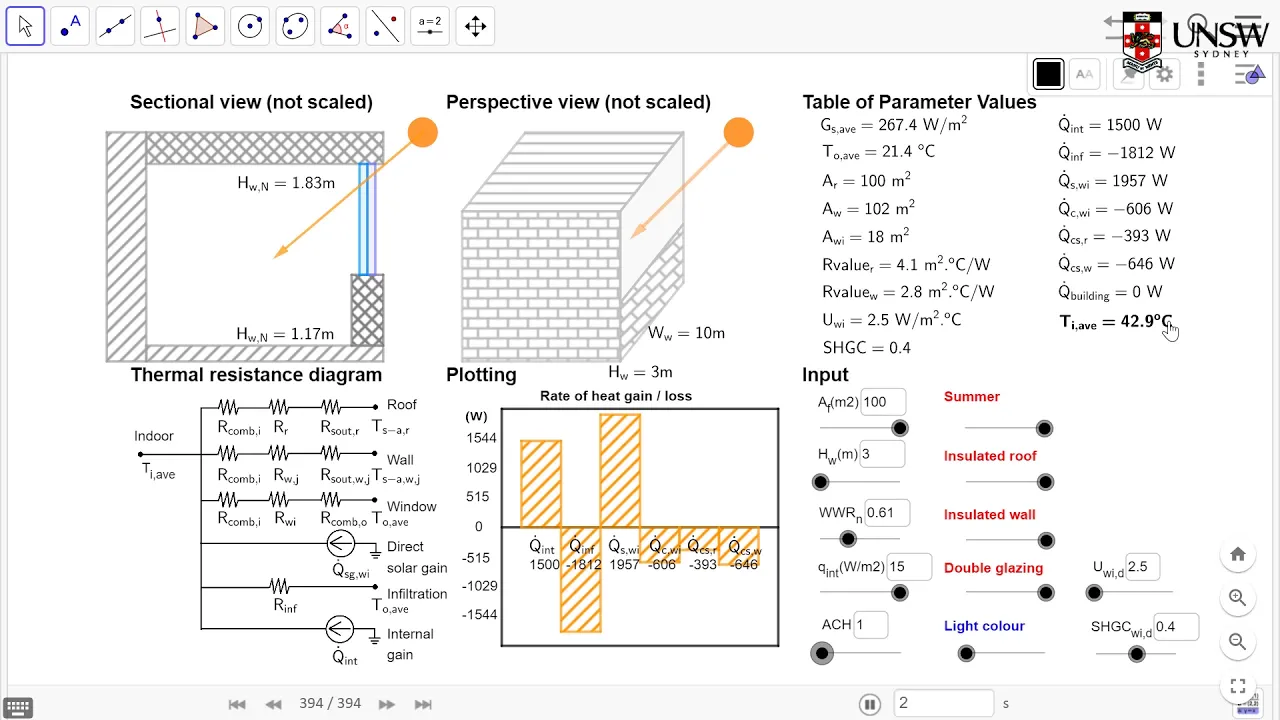Click the H_w wall height slider knob

click(821, 482)
